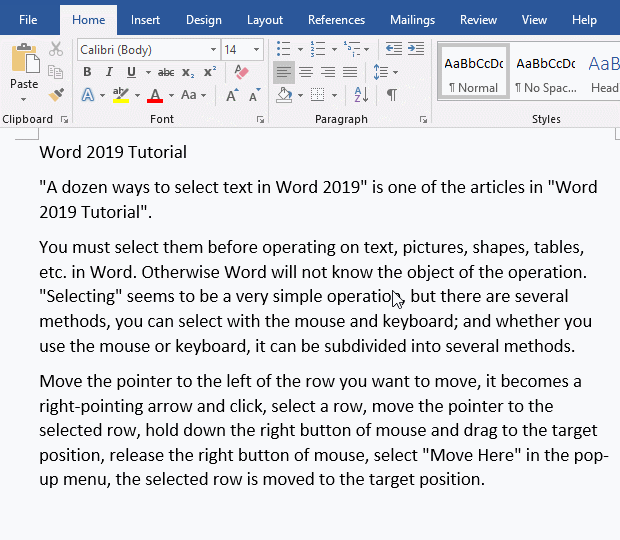Apply subscript formatting
This screenshot has width=620, height=540.
click(188, 72)
